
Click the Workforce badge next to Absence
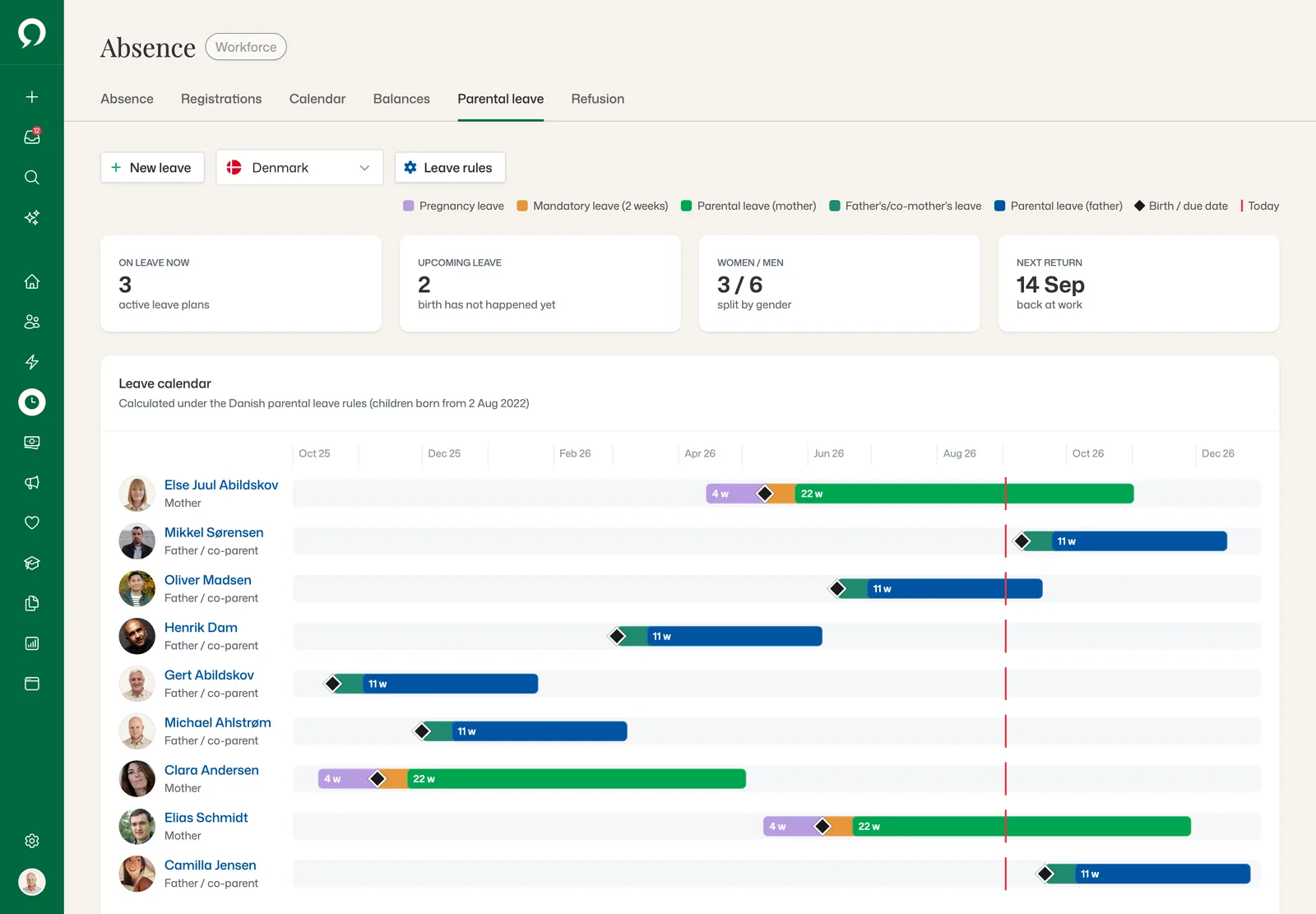246,47
